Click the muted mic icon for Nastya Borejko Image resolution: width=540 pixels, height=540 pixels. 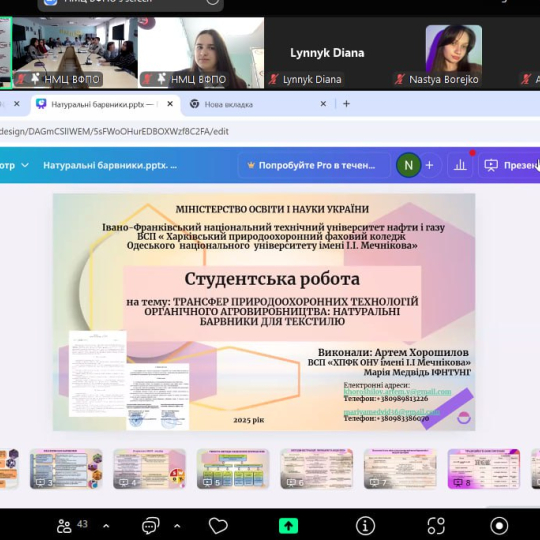click(x=399, y=80)
